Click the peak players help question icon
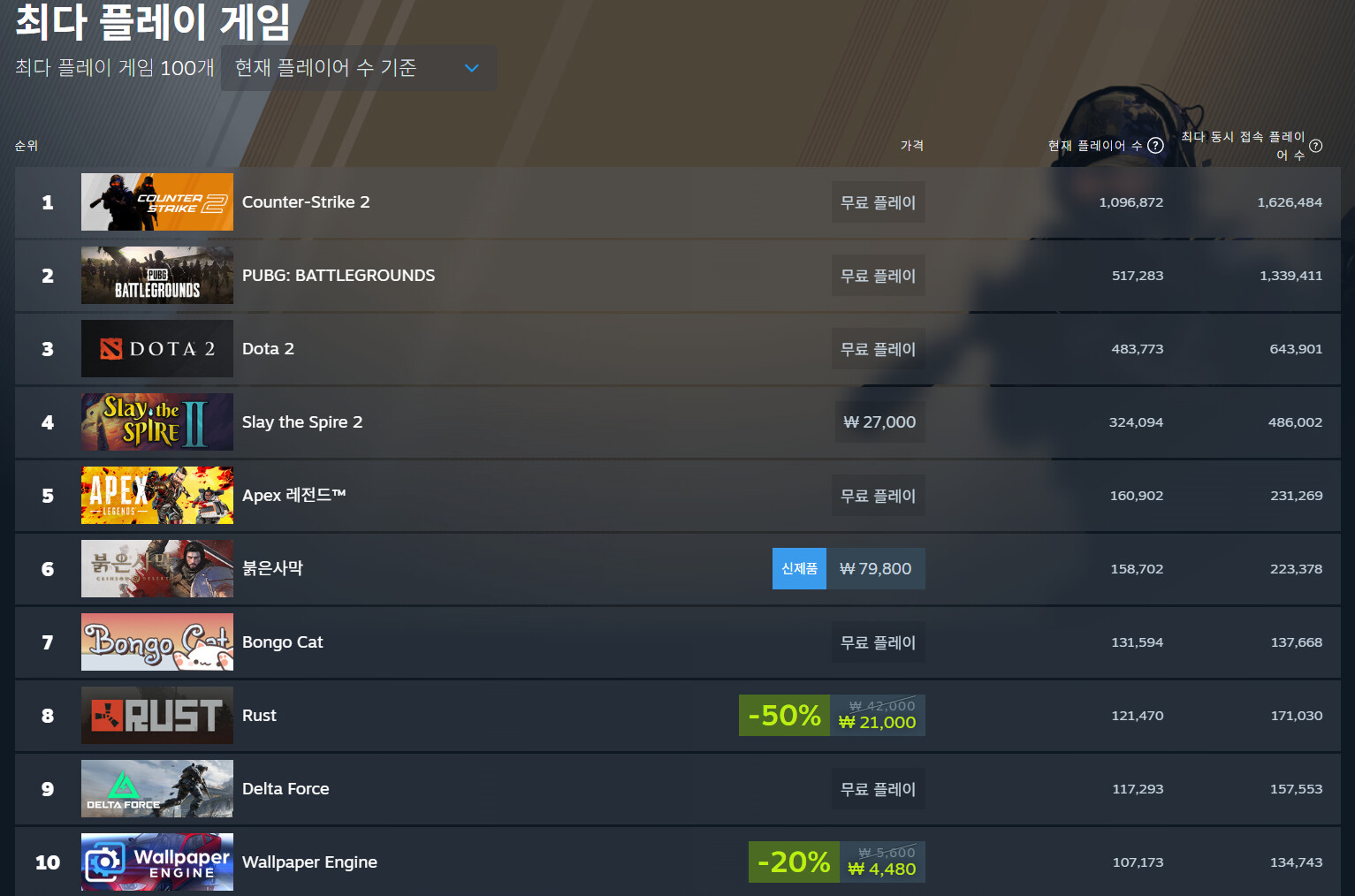1355x896 pixels. (x=1315, y=146)
